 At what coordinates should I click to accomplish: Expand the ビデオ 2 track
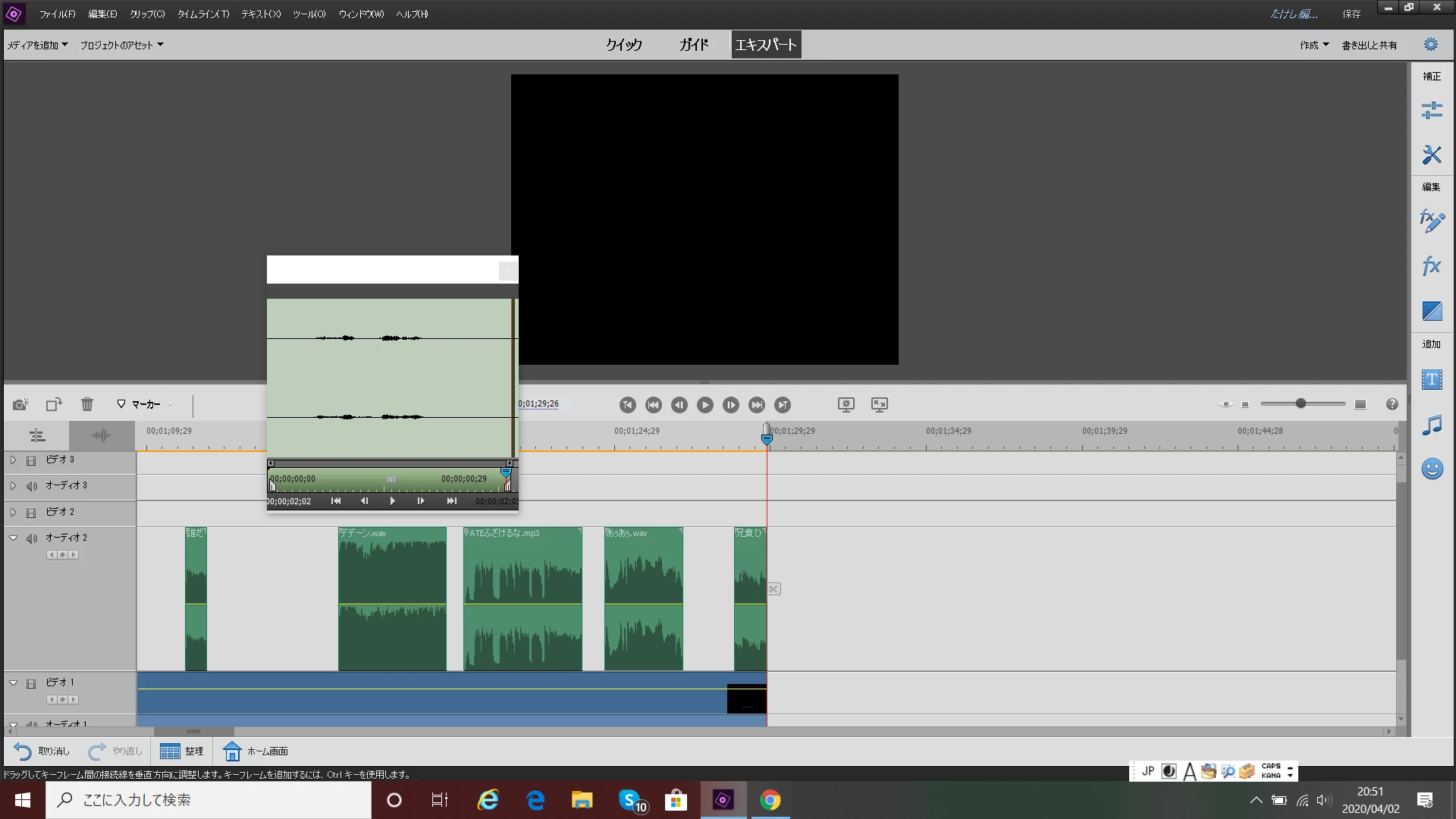(x=13, y=512)
